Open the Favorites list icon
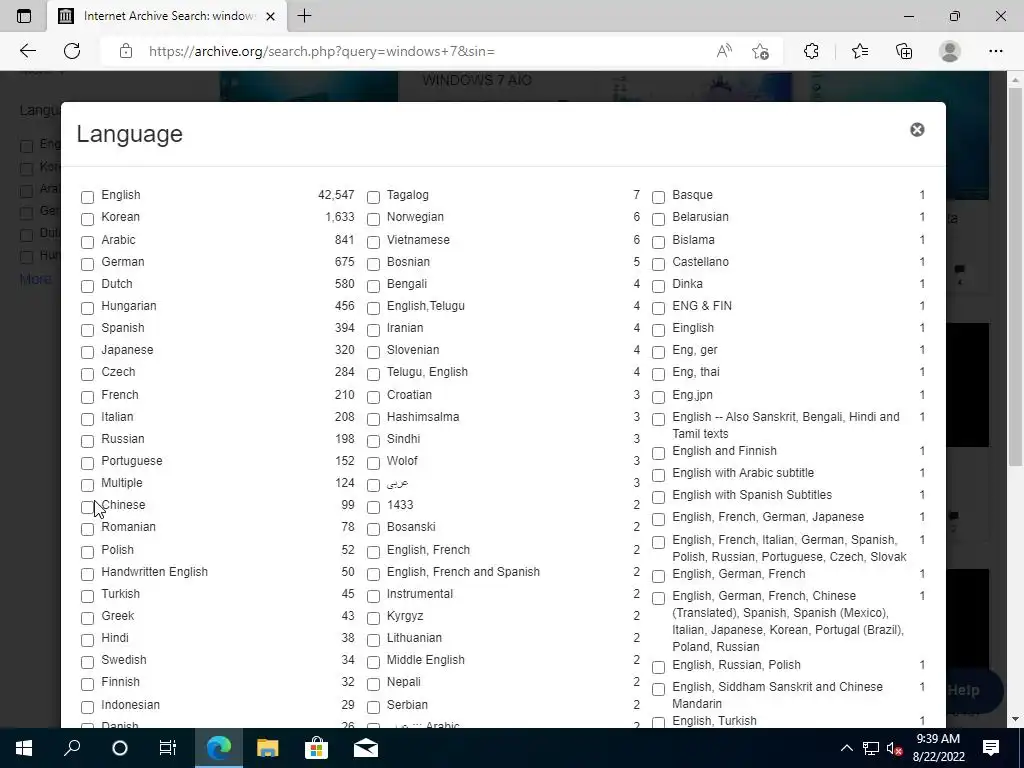The image size is (1024, 768). [x=859, y=51]
